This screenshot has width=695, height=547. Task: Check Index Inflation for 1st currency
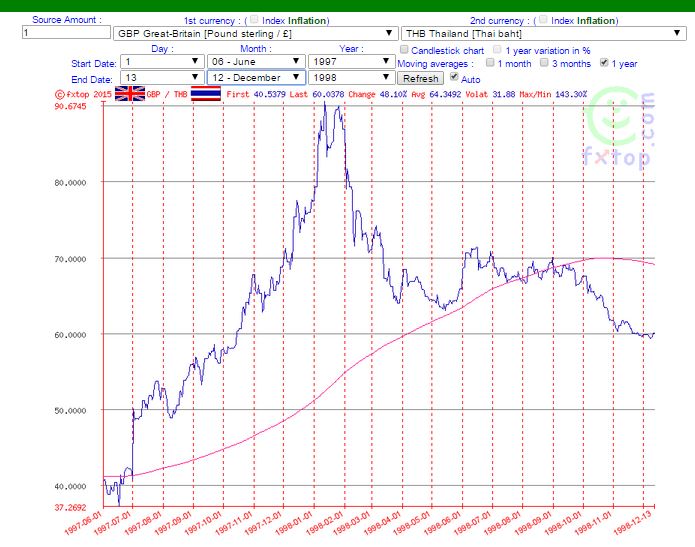click(x=254, y=19)
